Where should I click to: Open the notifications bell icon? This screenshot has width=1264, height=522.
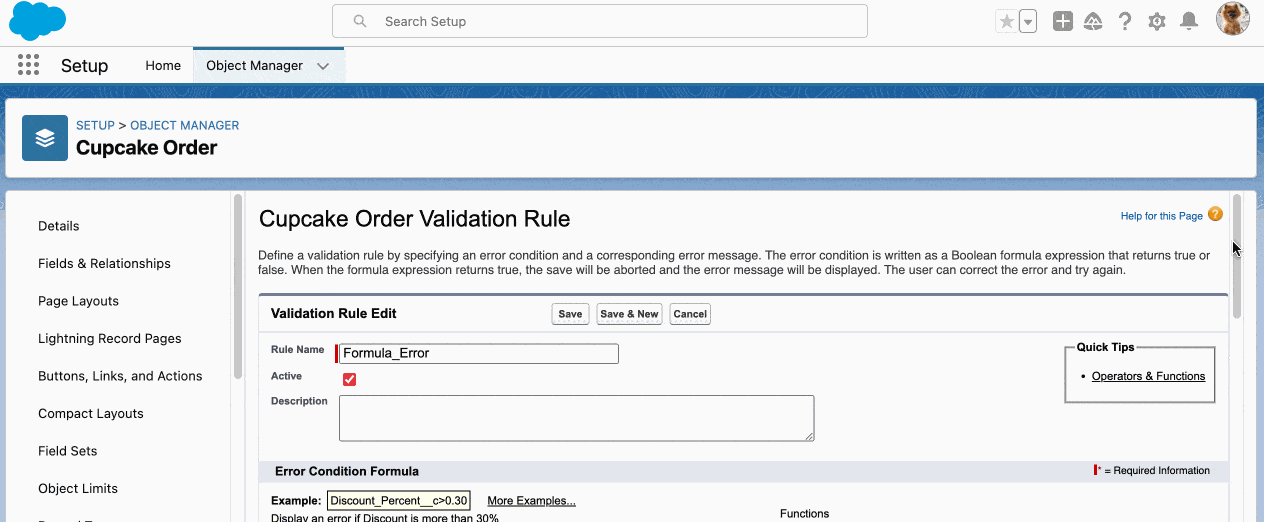(x=1189, y=21)
